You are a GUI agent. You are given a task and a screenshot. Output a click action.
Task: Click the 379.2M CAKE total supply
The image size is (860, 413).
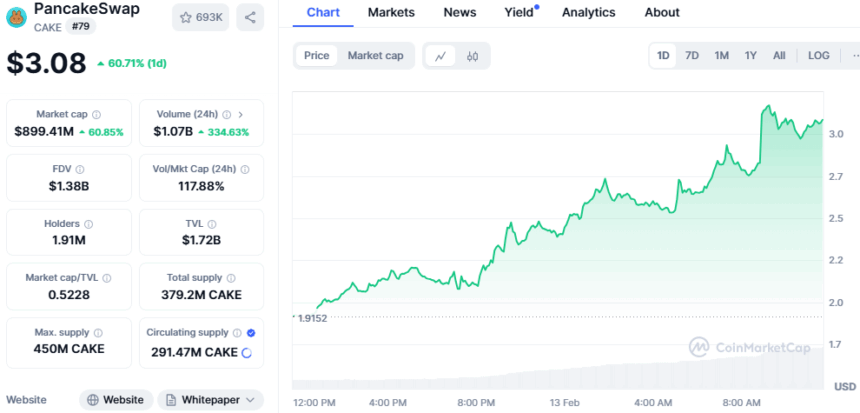[201, 295]
